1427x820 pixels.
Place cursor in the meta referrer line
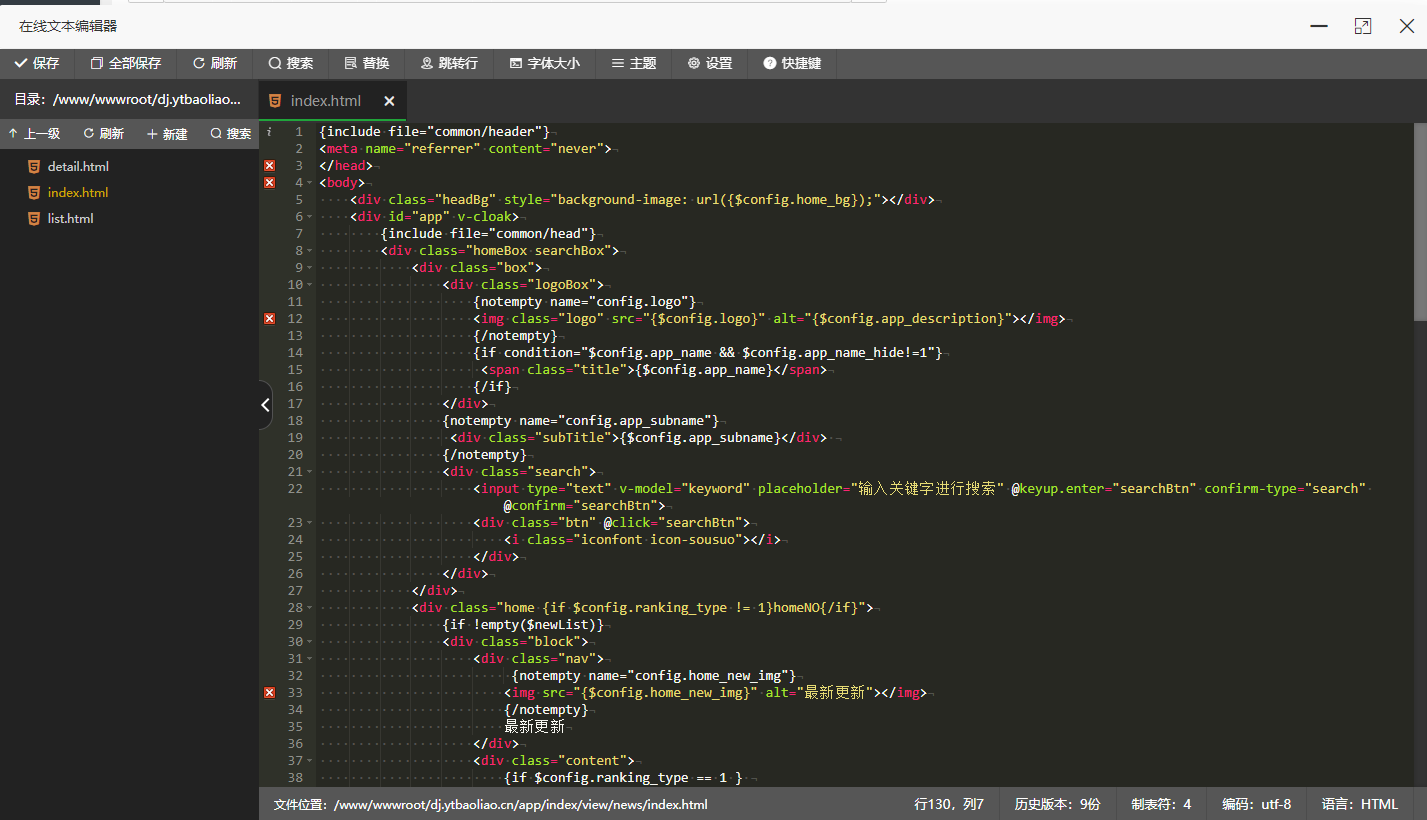point(465,149)
